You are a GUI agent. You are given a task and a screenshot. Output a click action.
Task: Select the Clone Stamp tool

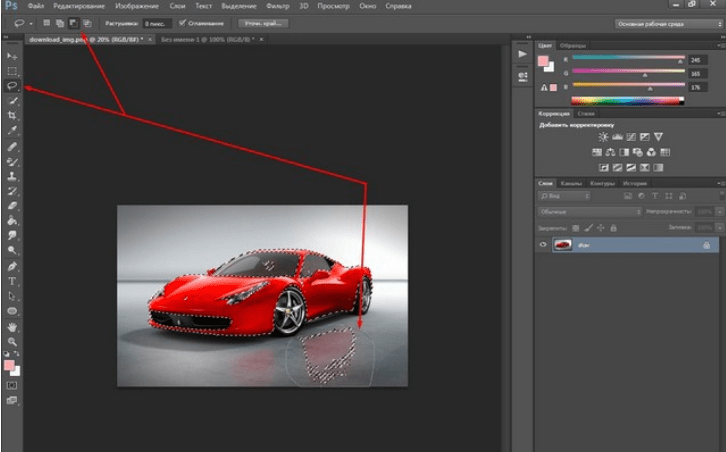pos(12,176)
